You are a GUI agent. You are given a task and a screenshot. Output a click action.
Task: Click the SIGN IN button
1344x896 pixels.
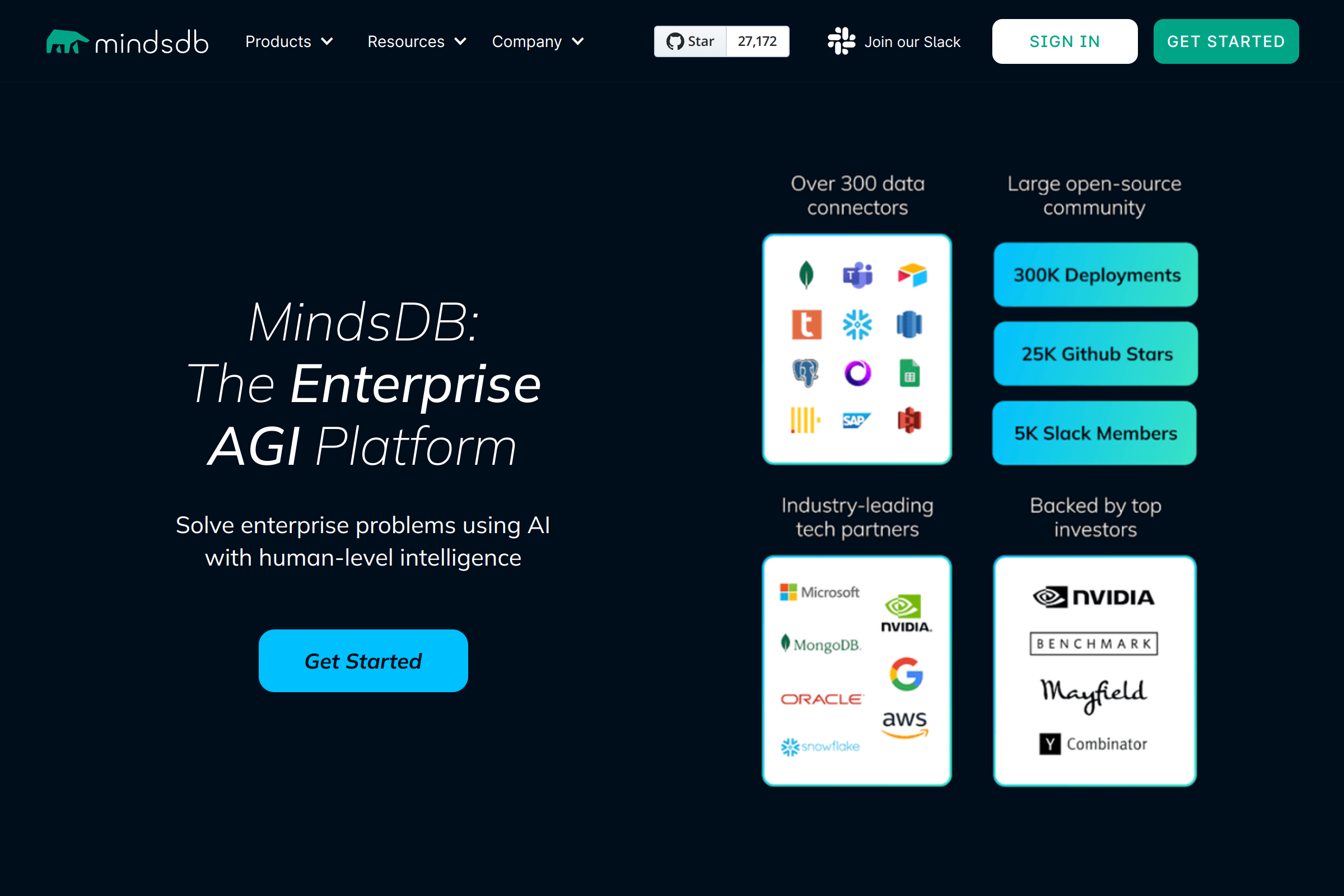(1065, 41)
